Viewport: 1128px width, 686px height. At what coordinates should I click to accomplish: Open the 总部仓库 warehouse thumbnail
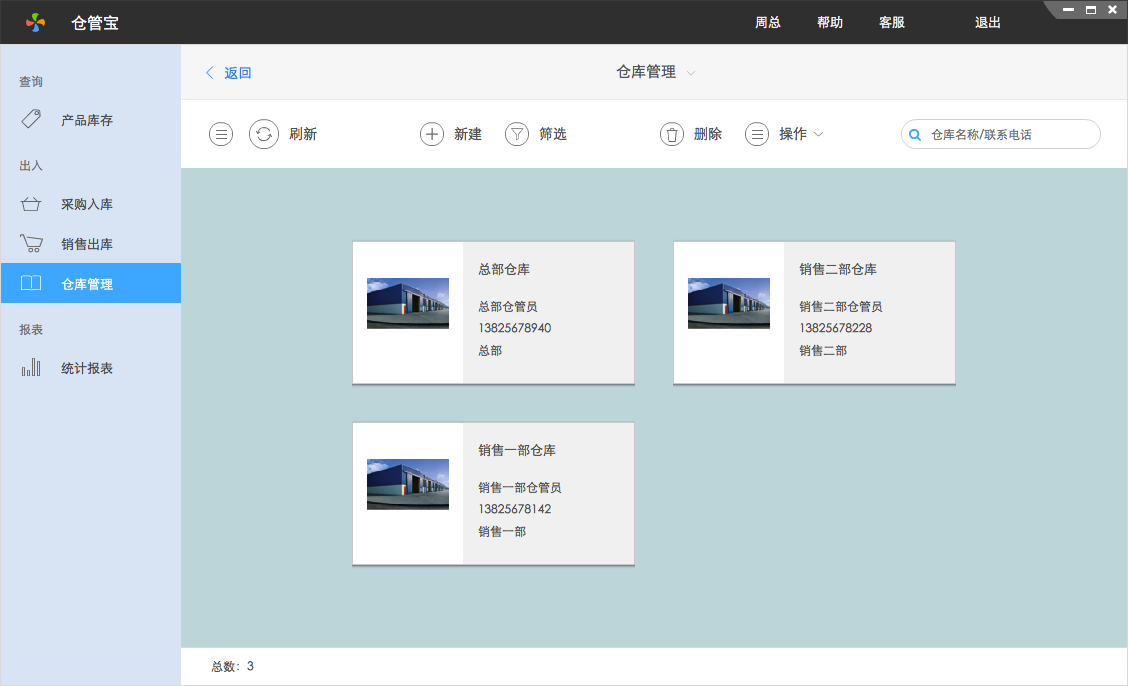pos(408,304)
